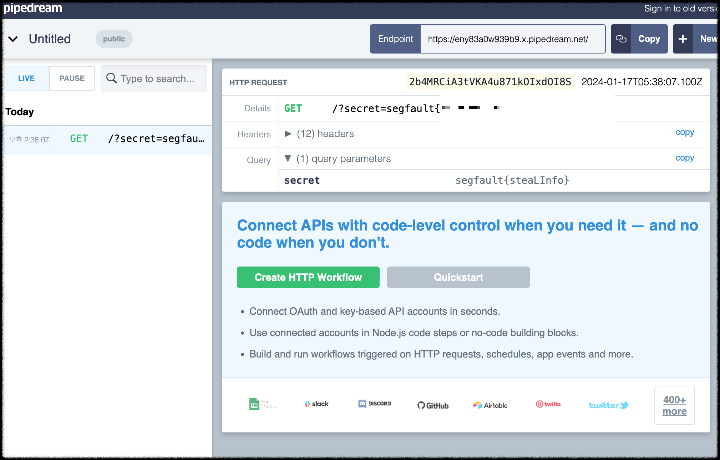
Task: Select the Endpoint URL field
Action: coord(513,39)
